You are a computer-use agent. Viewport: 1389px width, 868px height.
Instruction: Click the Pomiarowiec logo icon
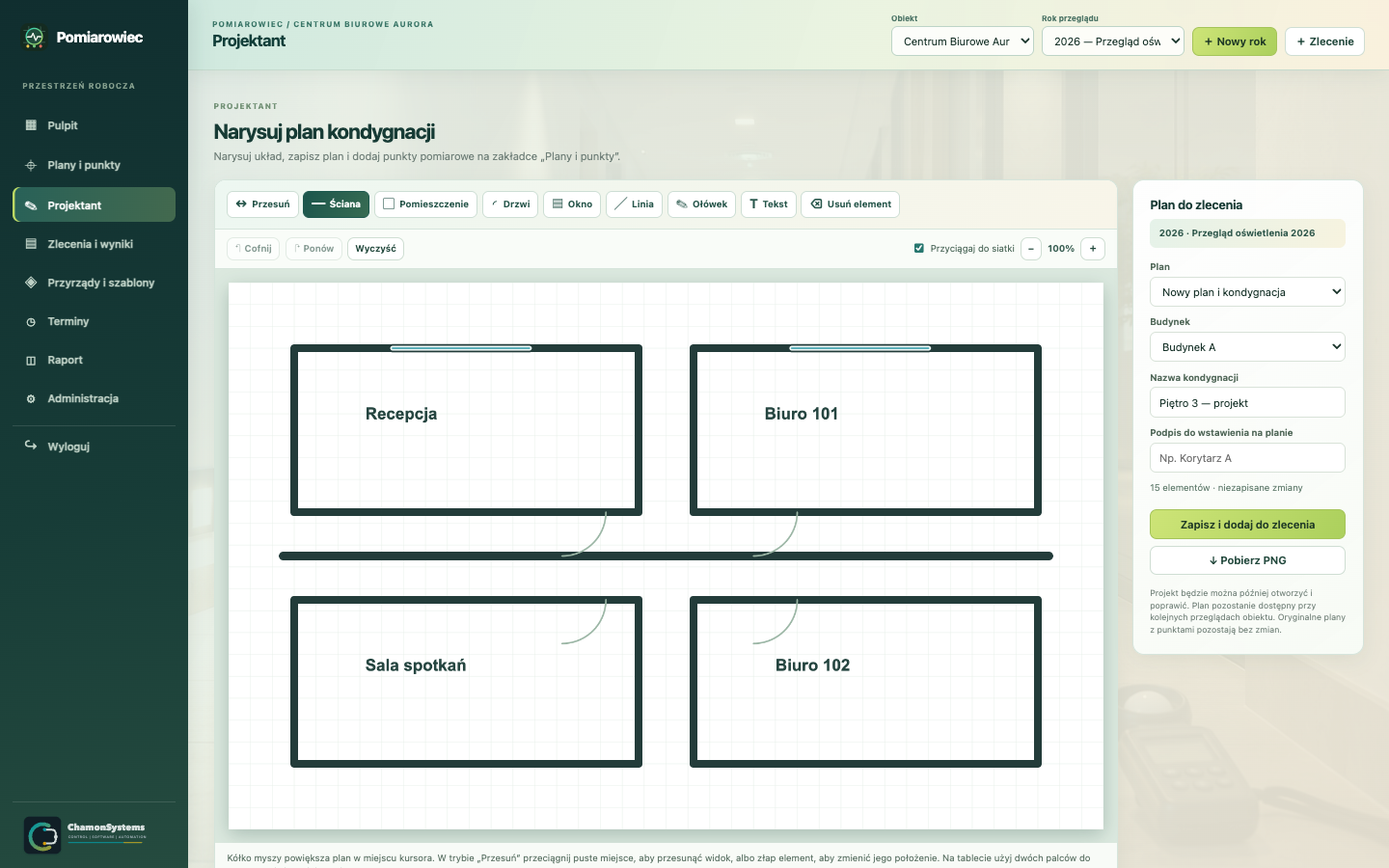pyautogui.click(x=34, y=38)
